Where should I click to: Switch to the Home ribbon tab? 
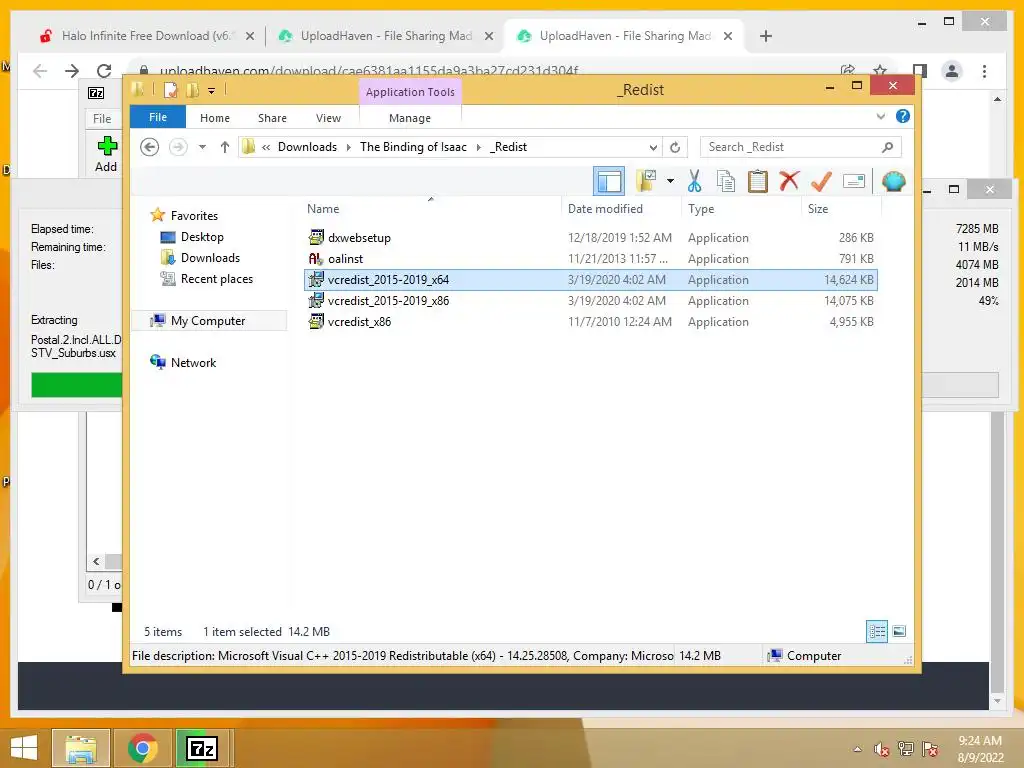pyautogui.click(x=215, y=118)
